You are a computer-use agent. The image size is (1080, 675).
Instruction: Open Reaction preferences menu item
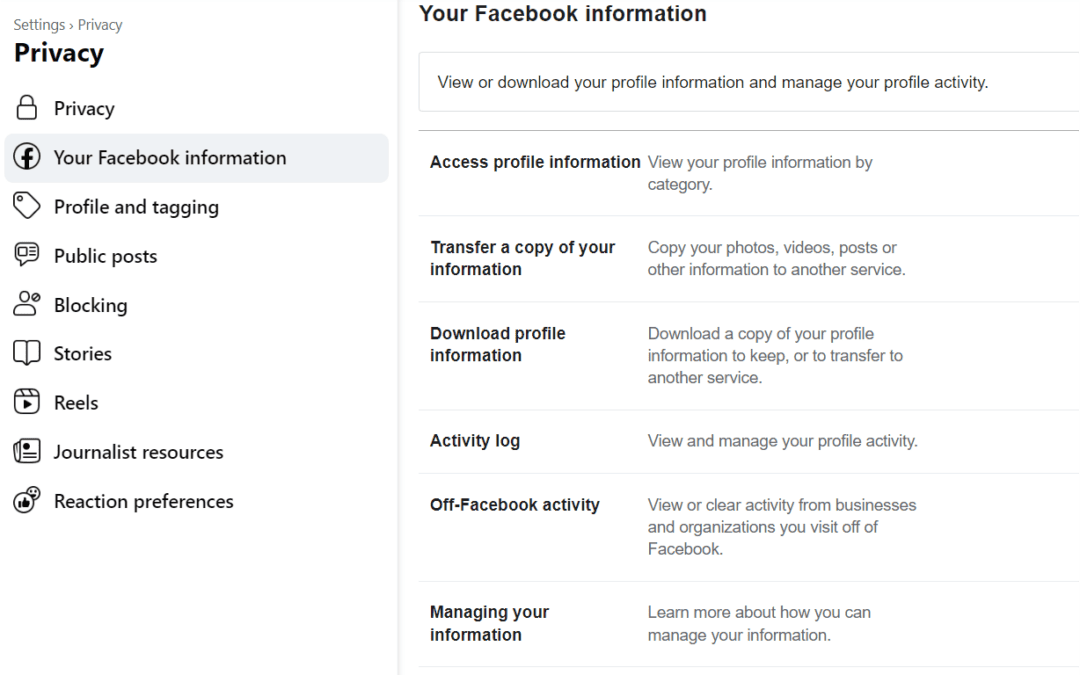point(143,501)
